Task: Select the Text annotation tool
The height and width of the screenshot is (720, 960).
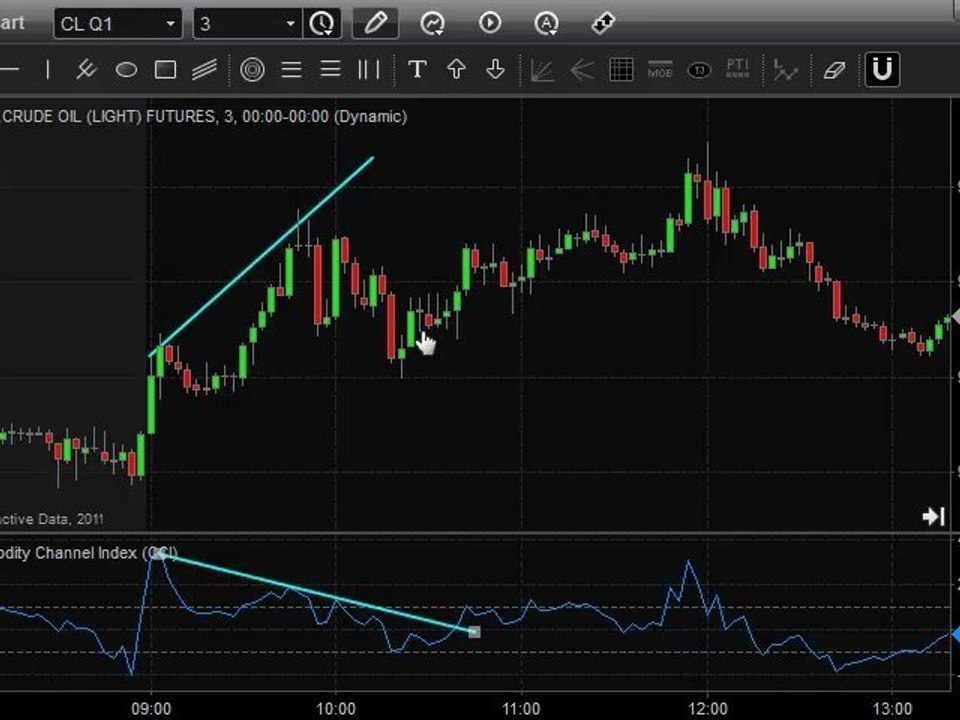Action: click(417, 69)
